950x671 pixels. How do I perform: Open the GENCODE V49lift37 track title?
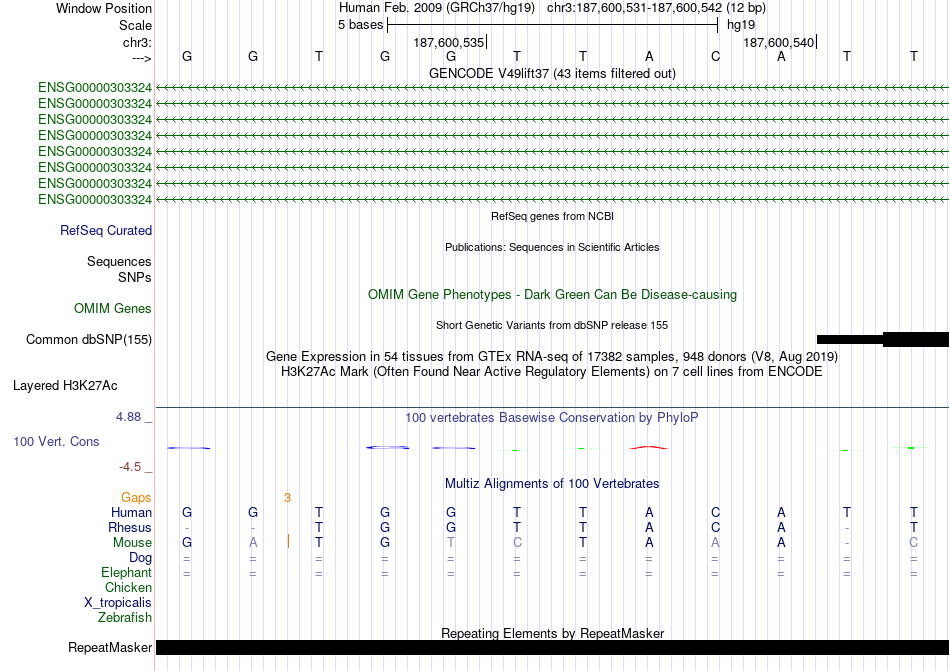(552, 73)
